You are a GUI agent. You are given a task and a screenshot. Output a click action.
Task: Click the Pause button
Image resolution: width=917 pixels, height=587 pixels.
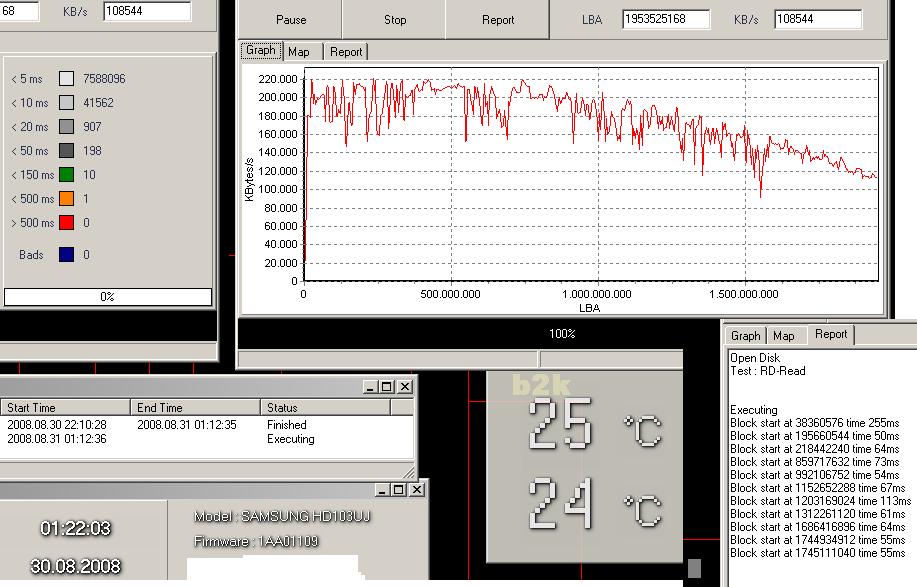tap(291, 19)
